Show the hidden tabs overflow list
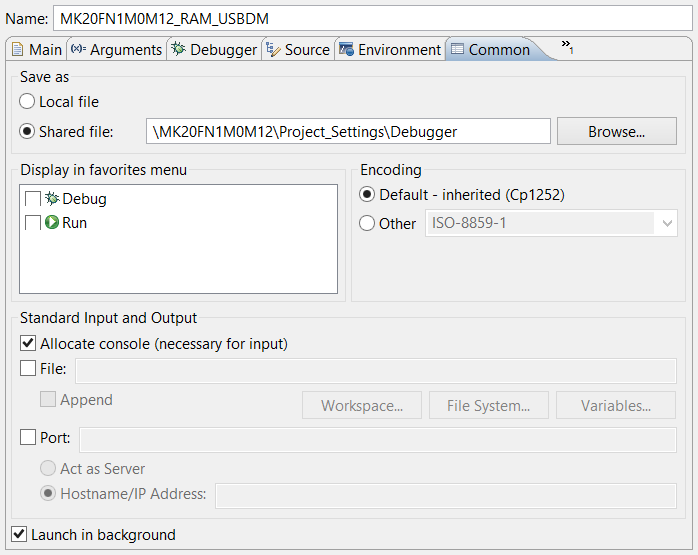The image size is (698, 555). pos(567,46)
